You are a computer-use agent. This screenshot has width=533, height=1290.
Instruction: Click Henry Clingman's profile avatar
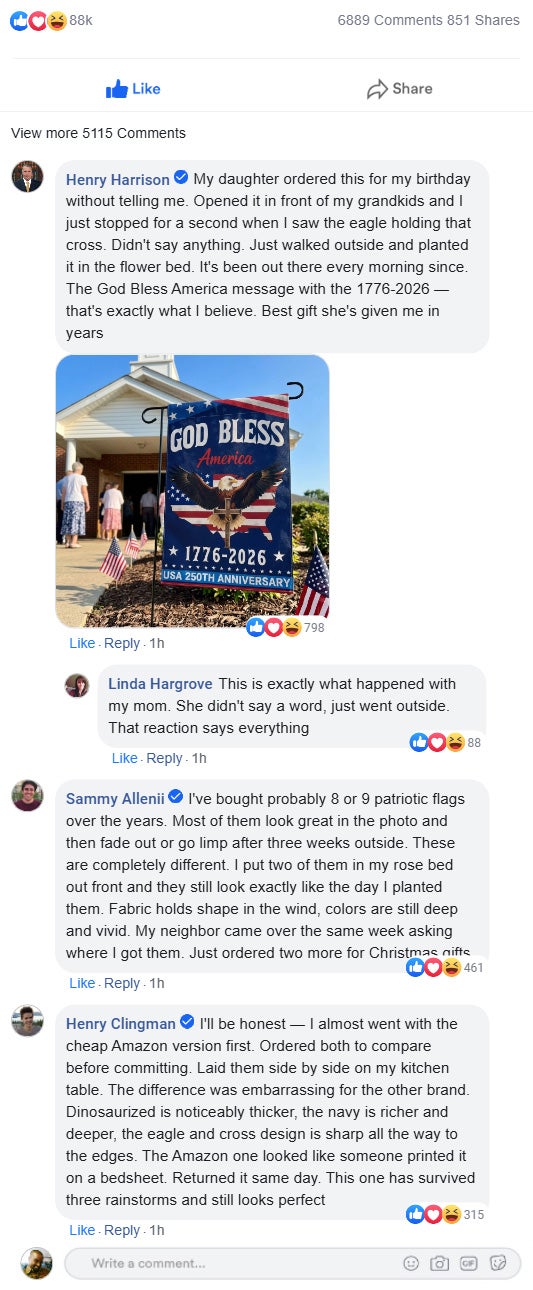click(x=27, y=1021)
